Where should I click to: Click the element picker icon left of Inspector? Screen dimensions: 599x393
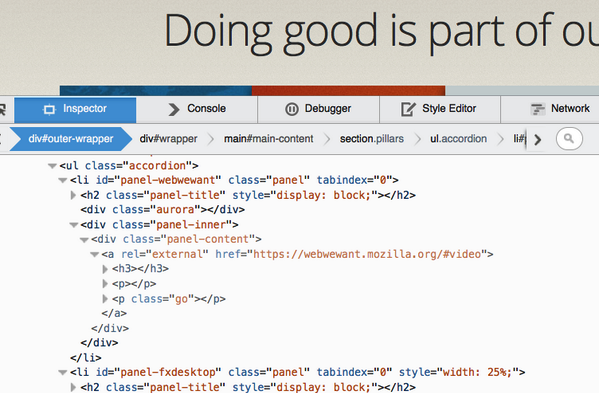pyautogui.click(x=3, y=110)
